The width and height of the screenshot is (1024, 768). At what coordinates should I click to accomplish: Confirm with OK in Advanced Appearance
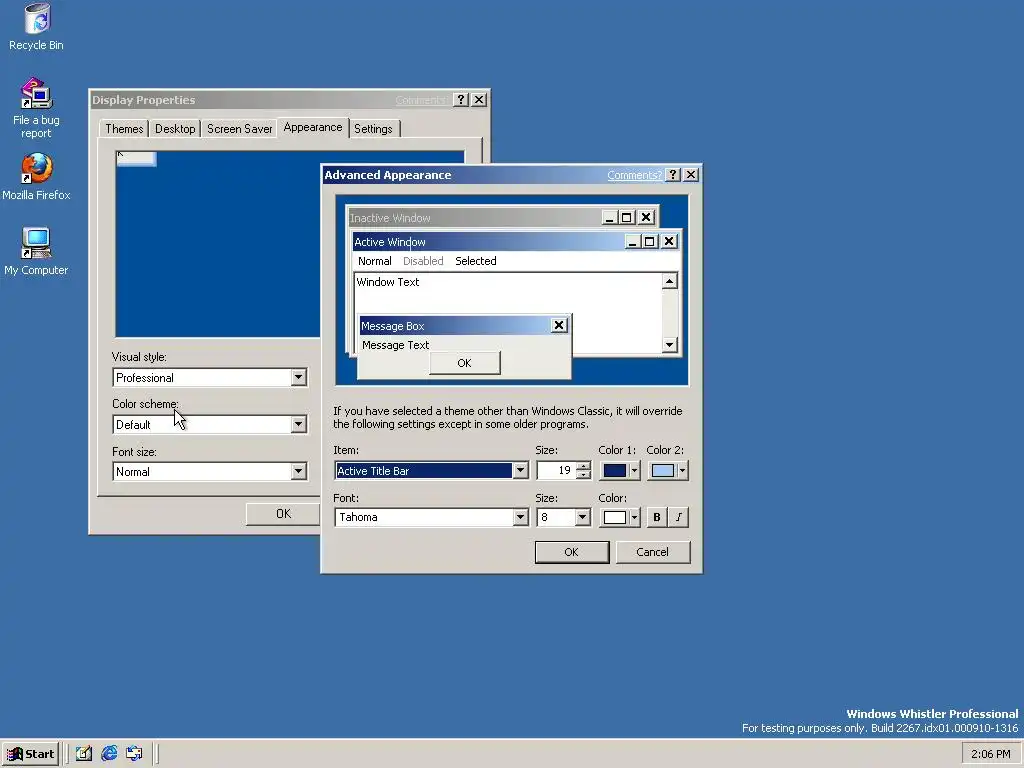click(x=571, y=552)
